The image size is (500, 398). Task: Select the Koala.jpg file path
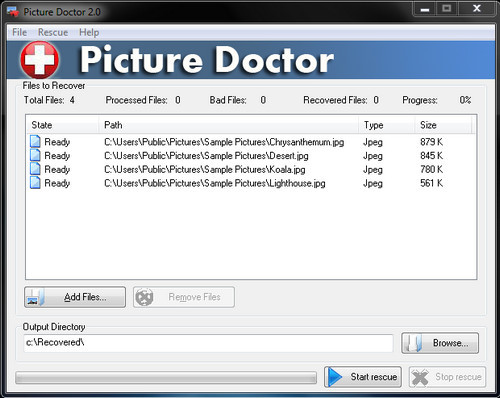205,170
